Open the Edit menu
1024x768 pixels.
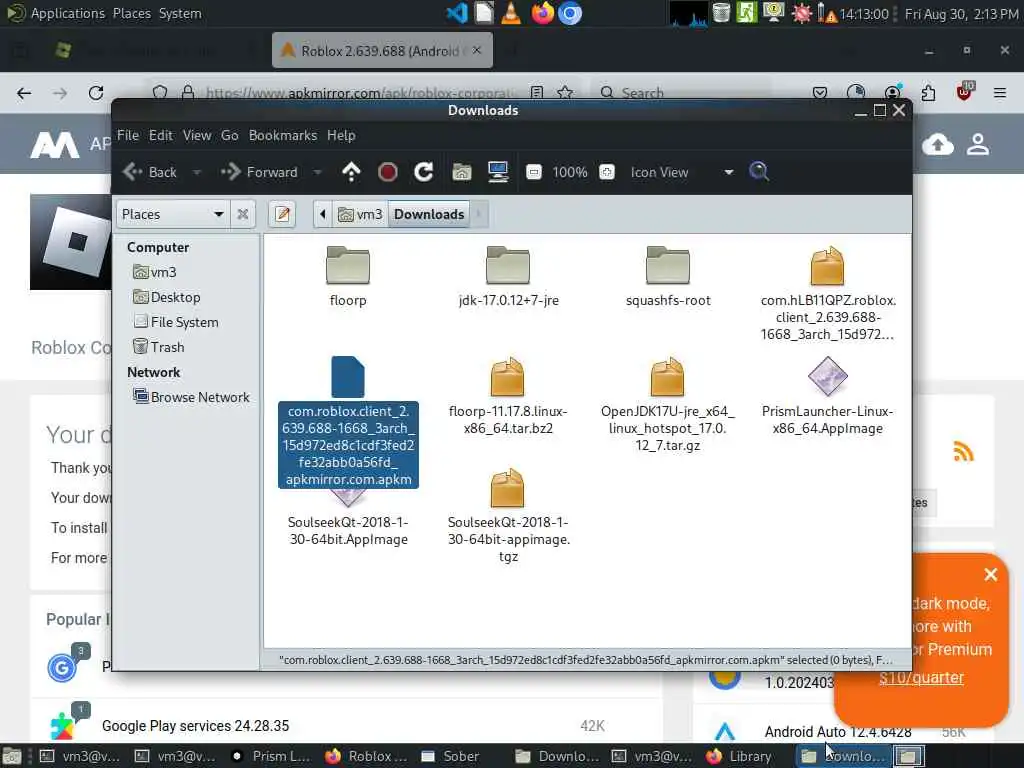pyautogui.click(x=161, y=135)
